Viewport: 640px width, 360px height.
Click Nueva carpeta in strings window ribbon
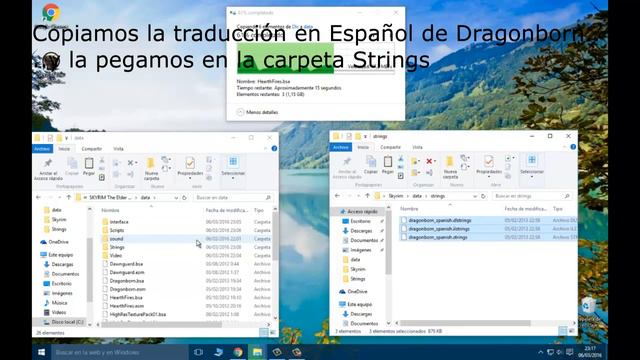tap(450, 167)
